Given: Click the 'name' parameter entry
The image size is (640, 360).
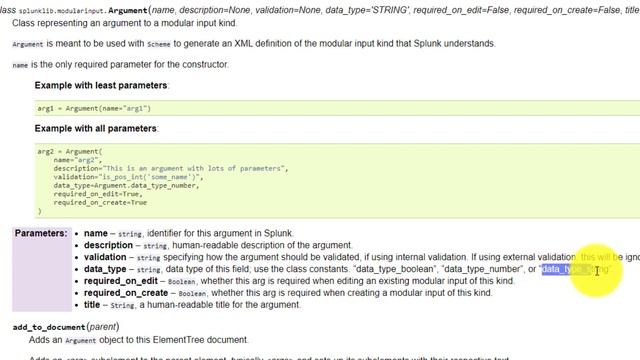Looking at the screenshot, I should [188, 233].
